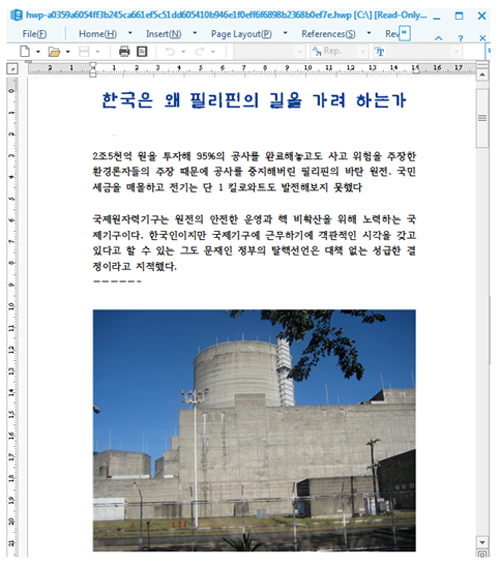Click the Rep. style icon

[317, 52]
